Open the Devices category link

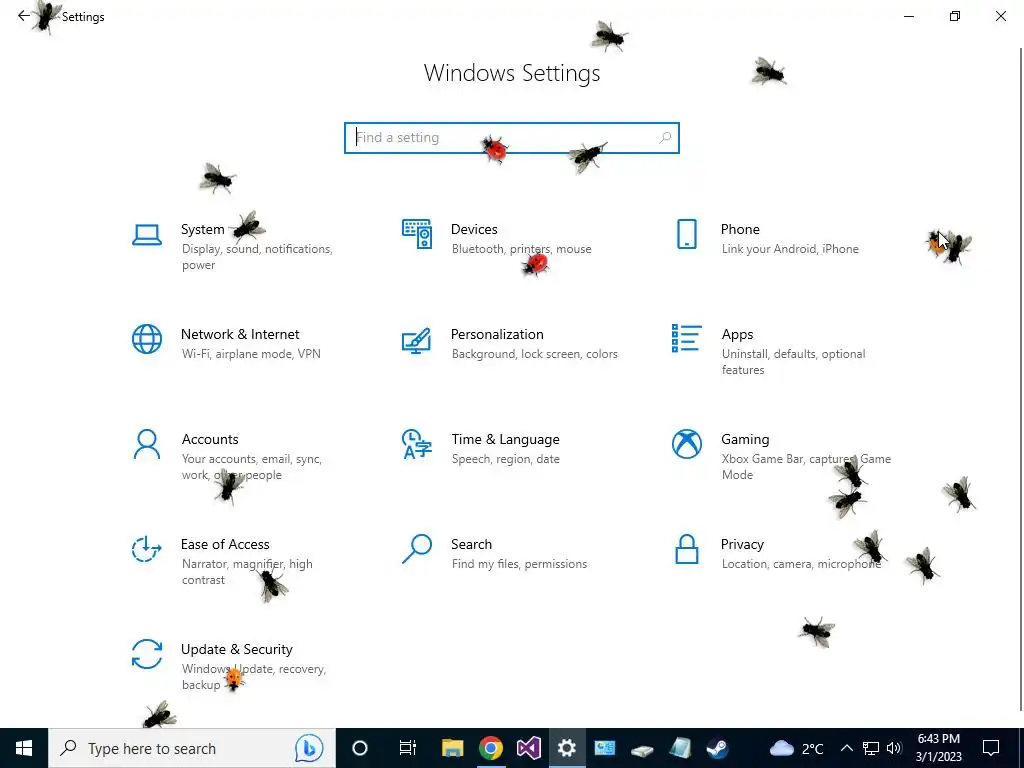point(474,229)
